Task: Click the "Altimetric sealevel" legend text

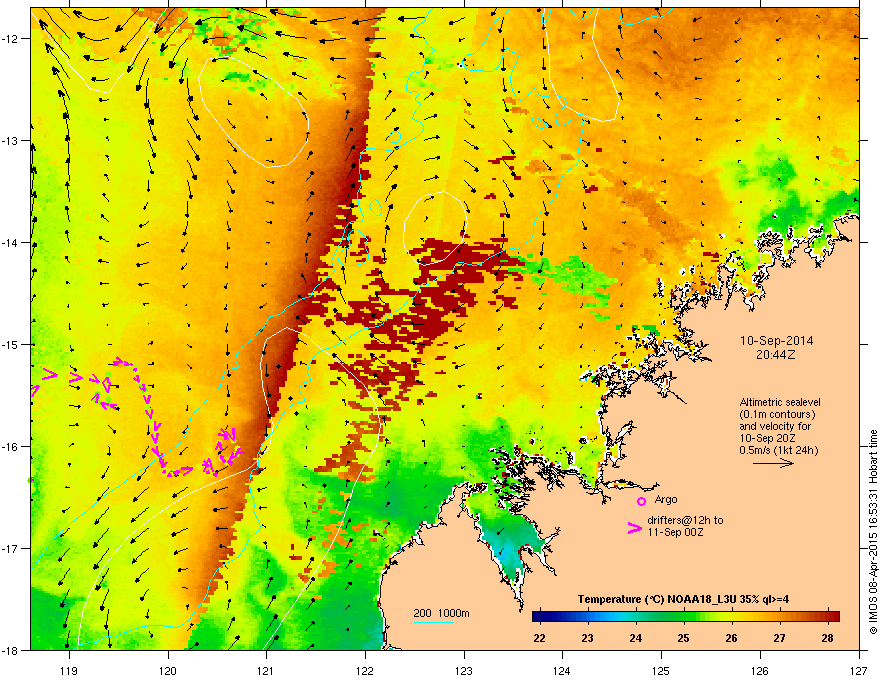Action: click(780, 402)
